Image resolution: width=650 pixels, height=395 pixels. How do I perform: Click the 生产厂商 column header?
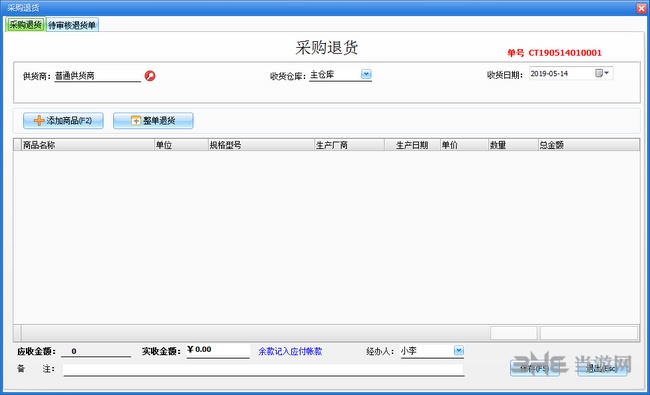[x=349, y=145]
